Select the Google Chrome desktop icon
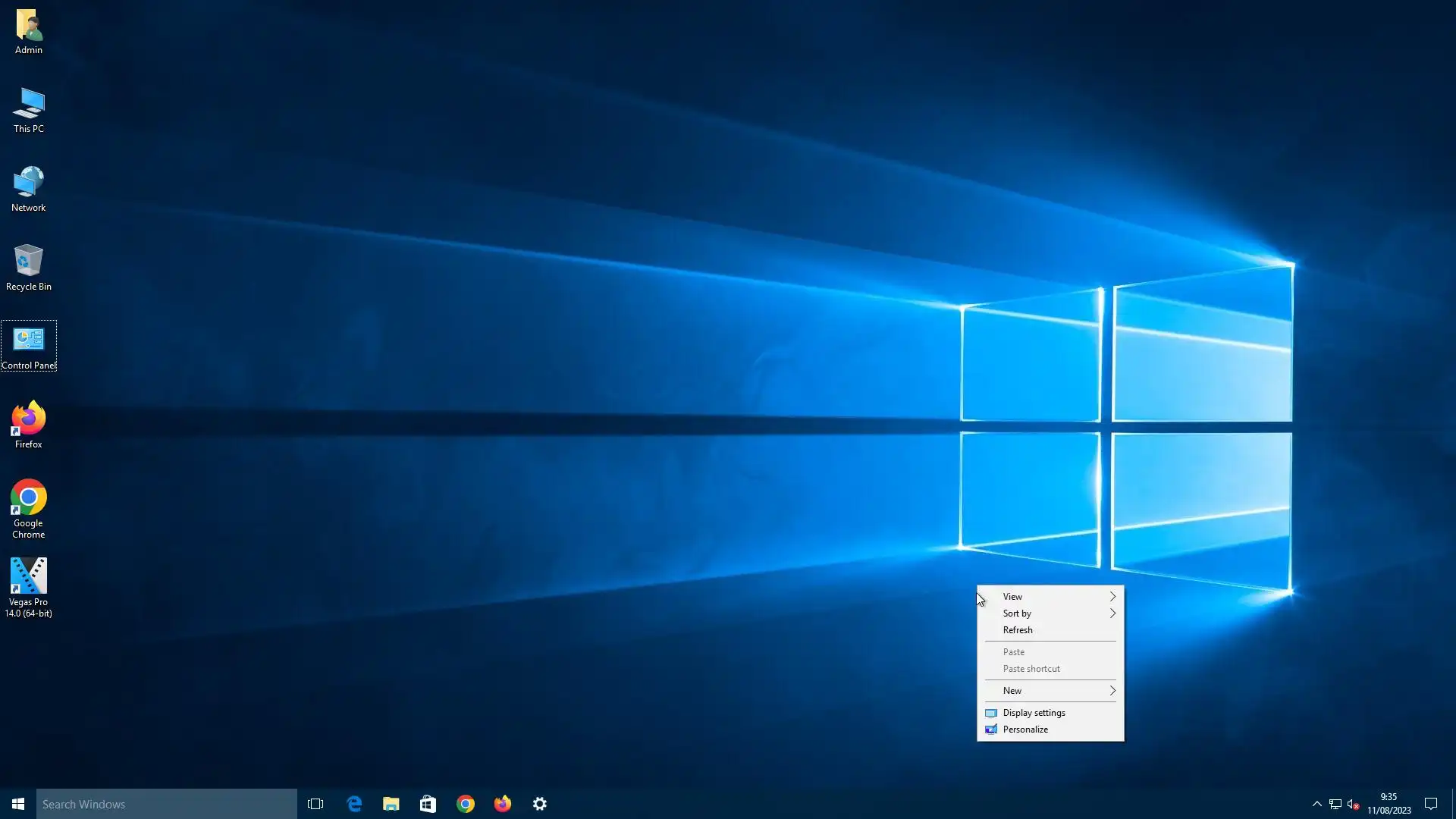Viewport: 1456px width, 819px height. click(28, 498)
